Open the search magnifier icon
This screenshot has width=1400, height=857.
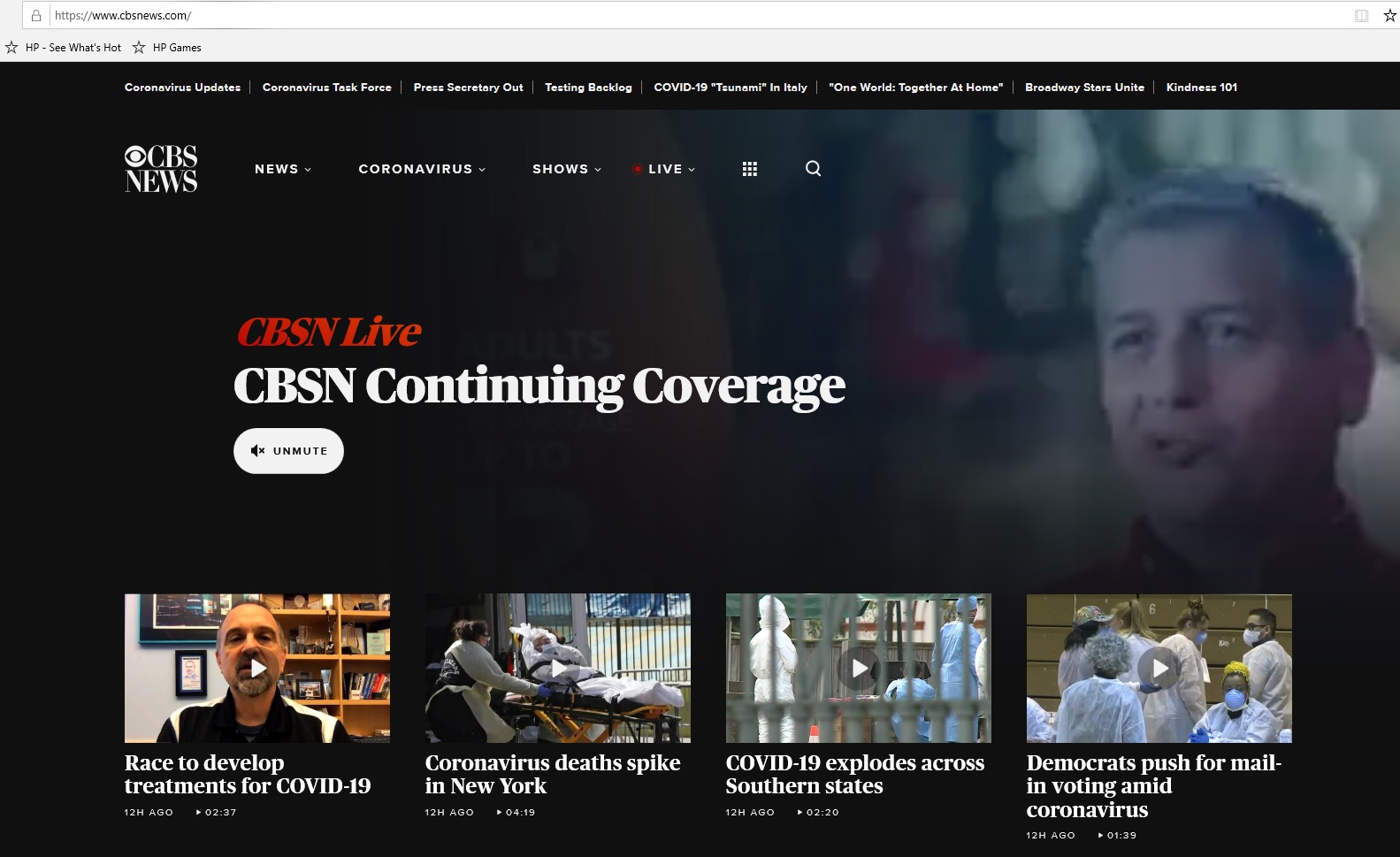[x=814, y=168]
